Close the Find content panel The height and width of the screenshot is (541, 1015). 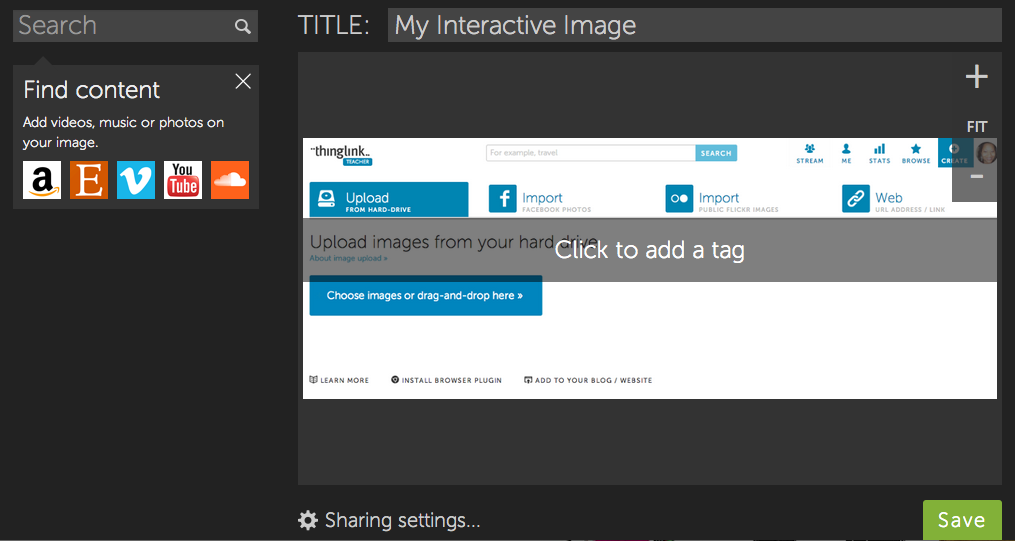(243, 81)
